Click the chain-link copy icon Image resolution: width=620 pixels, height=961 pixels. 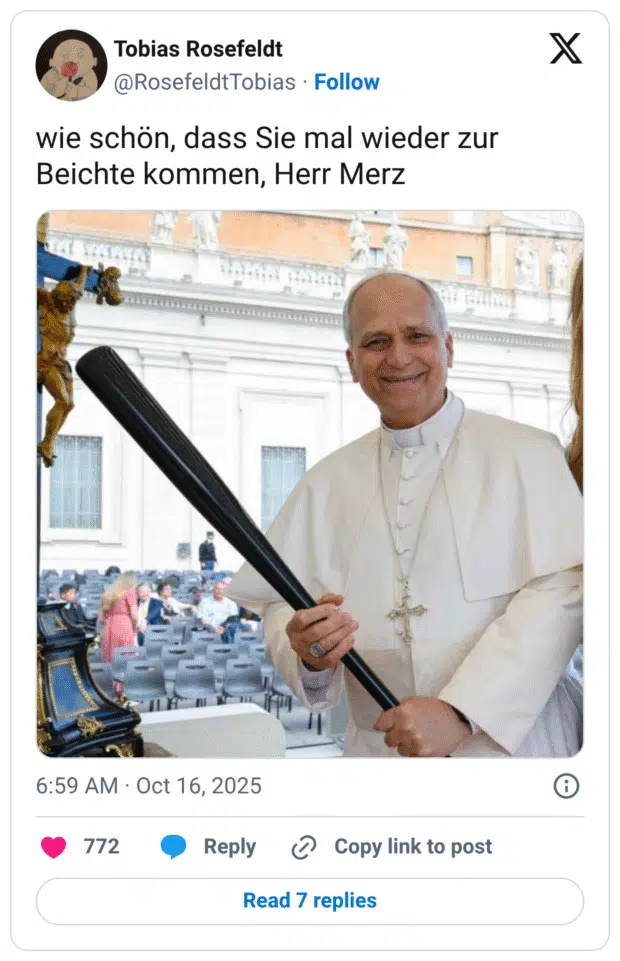[303, 847]
